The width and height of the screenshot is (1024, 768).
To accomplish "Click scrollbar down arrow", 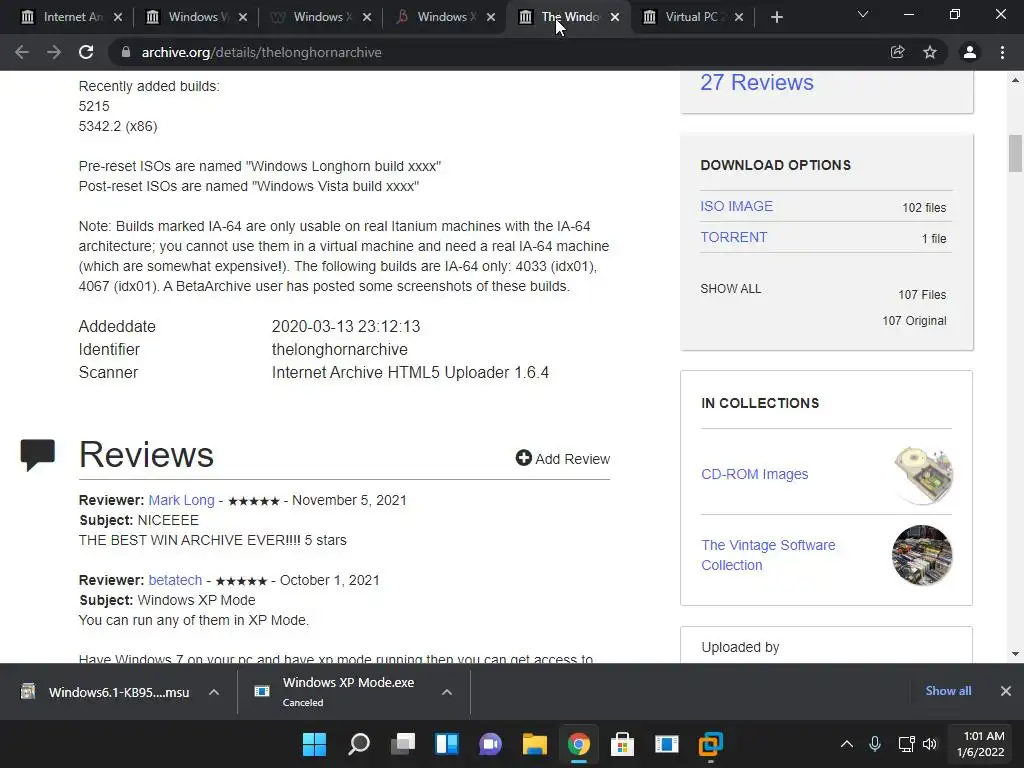I will pyautogui.click(x=1015, y=654).
